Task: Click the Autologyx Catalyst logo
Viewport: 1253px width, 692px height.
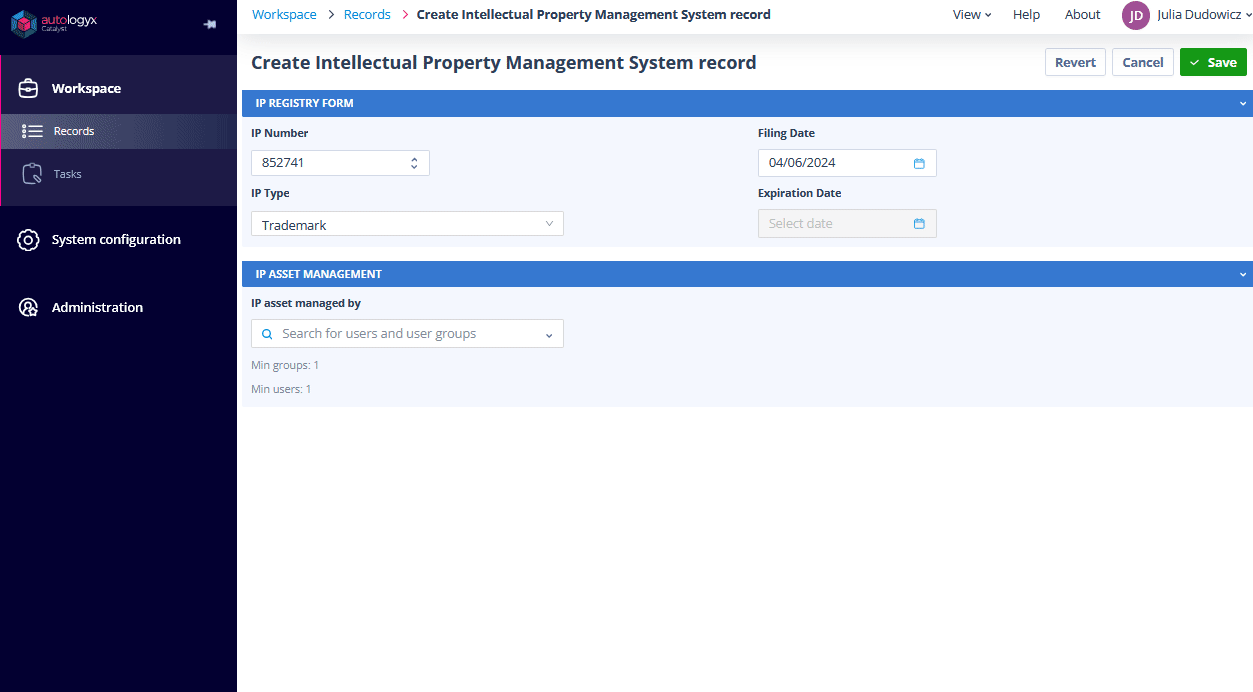Action: point(54,22)
